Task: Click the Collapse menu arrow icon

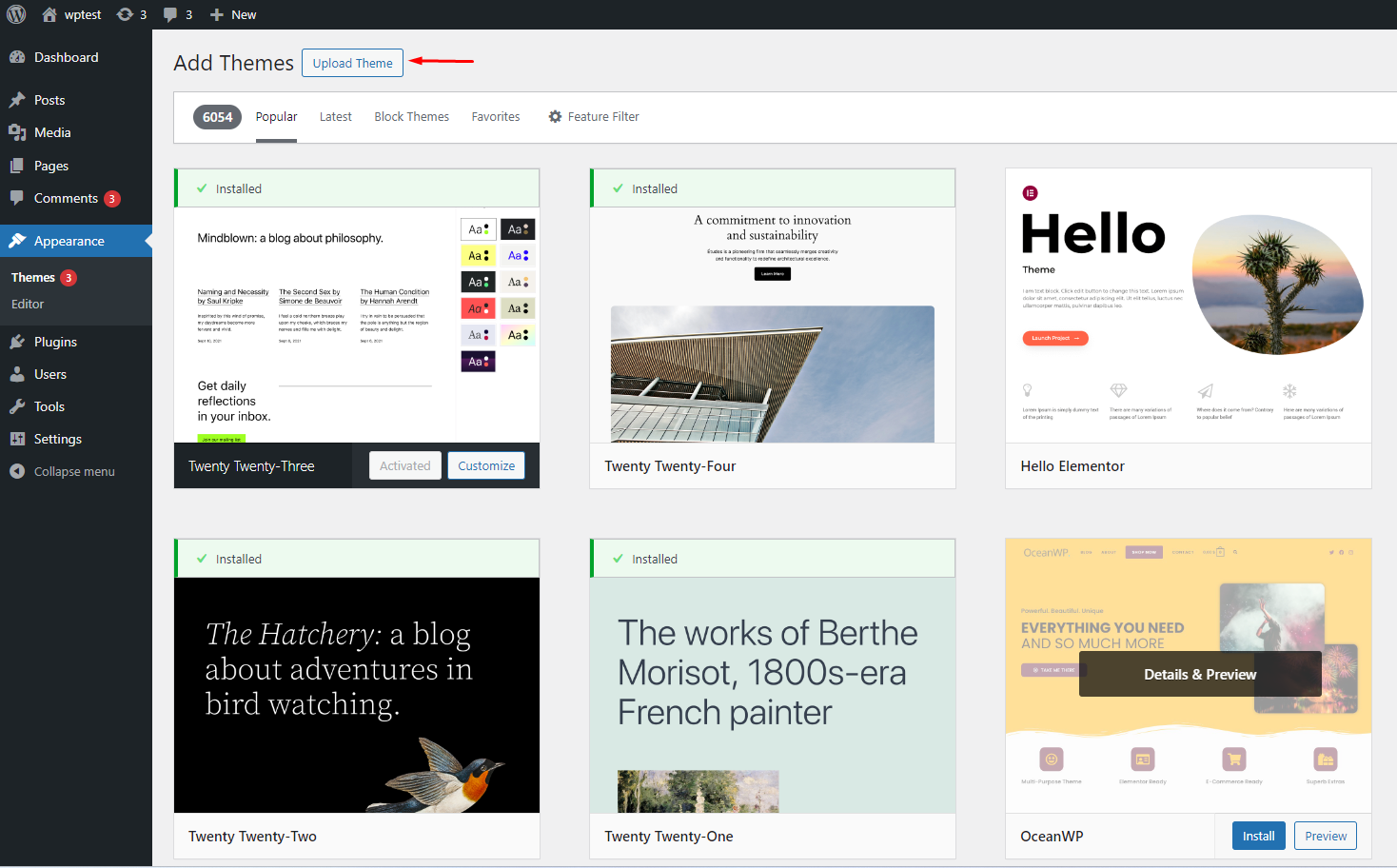Action: tap(17, 471)
